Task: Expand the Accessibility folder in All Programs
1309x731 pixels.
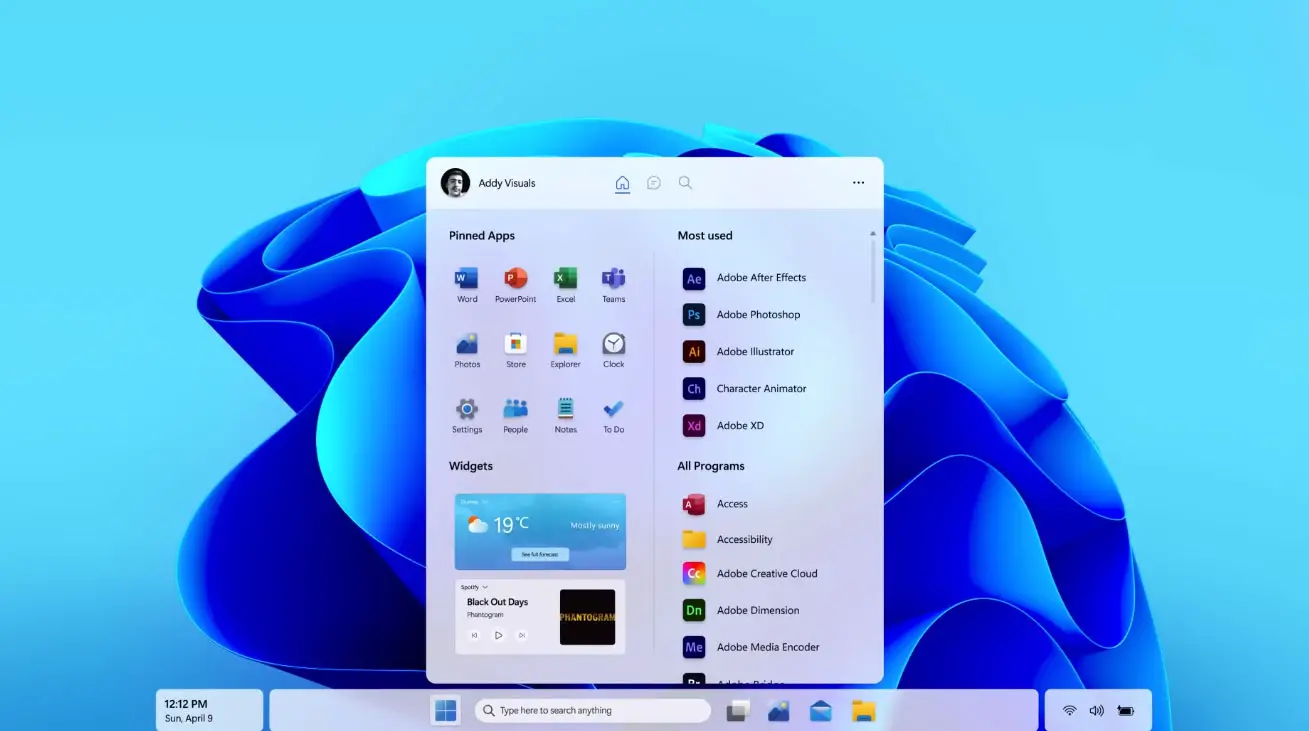Action: pyautogui.click(x=728, y=540)
